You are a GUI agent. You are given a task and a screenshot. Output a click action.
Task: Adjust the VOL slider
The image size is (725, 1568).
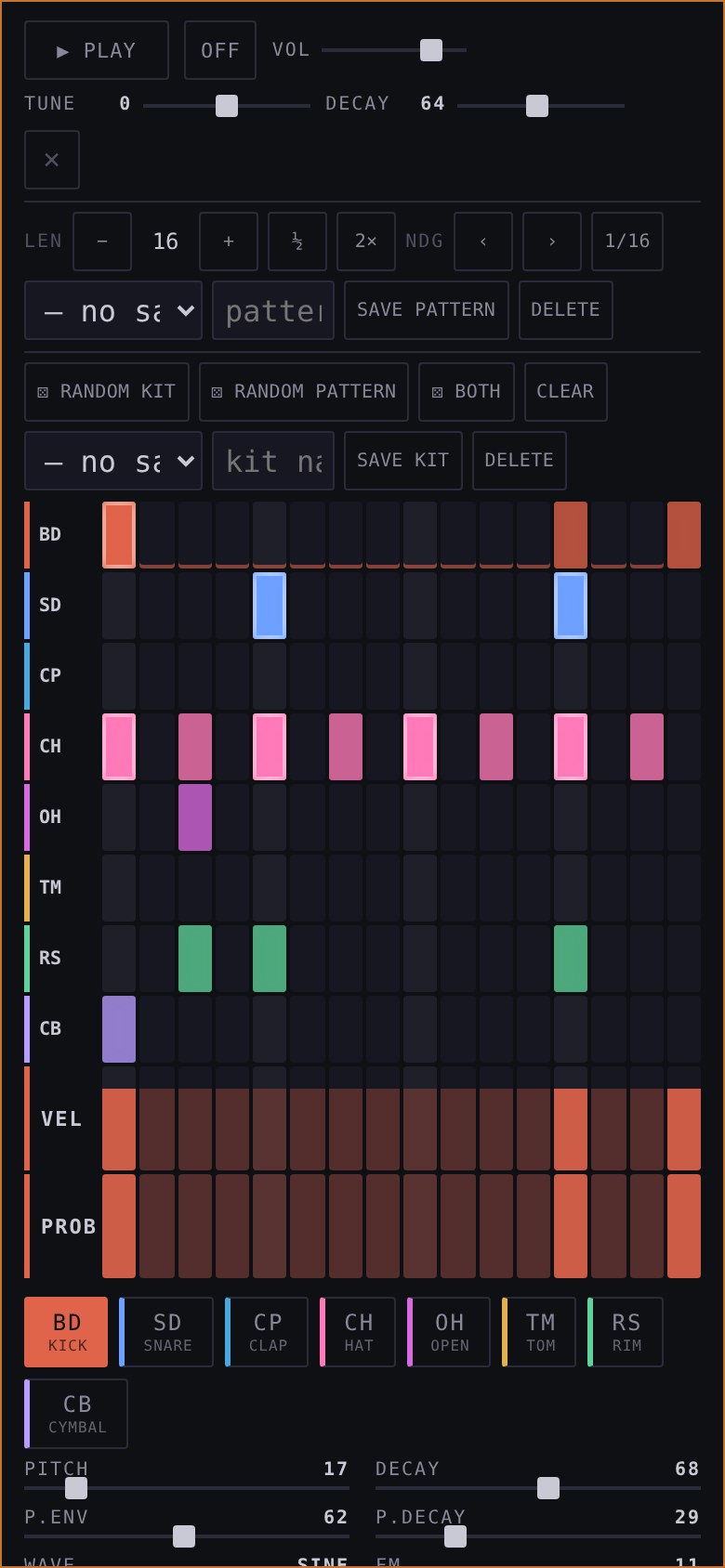click(x=394, y=50)
